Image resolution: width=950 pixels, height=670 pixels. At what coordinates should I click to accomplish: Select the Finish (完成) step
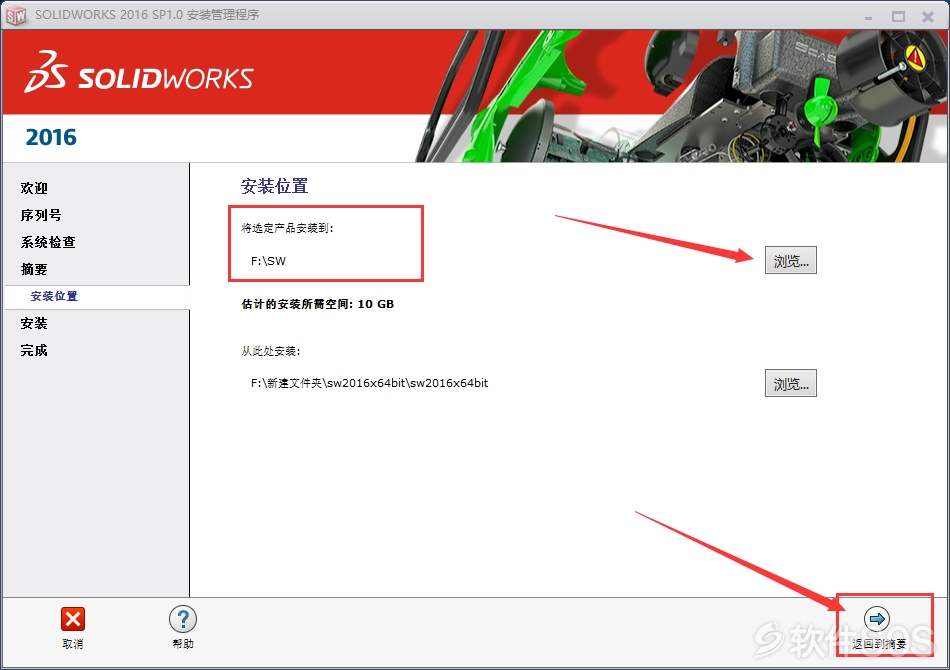click(34, 350)
